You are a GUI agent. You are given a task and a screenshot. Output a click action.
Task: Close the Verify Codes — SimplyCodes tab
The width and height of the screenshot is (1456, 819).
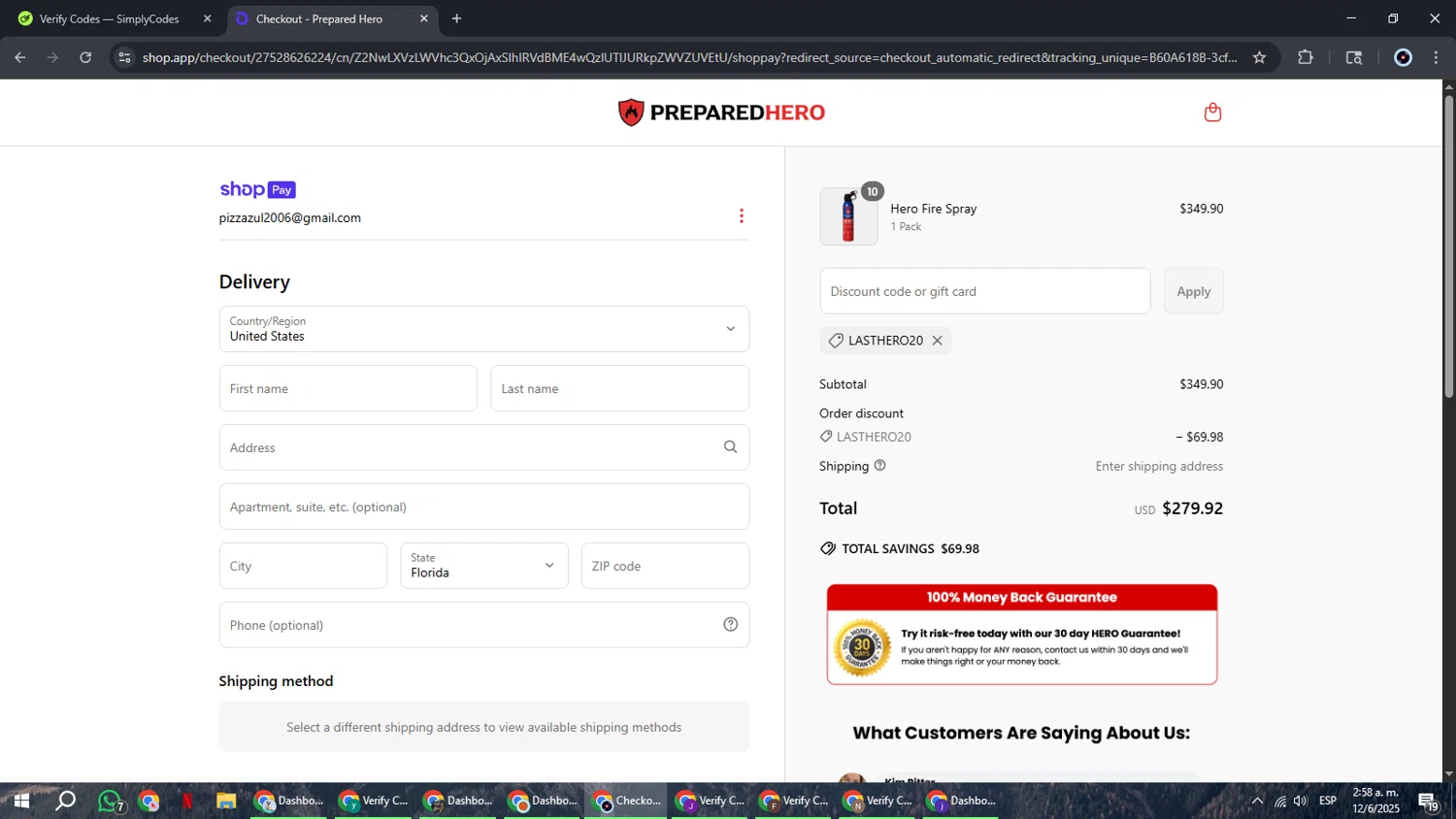point(207,18)
